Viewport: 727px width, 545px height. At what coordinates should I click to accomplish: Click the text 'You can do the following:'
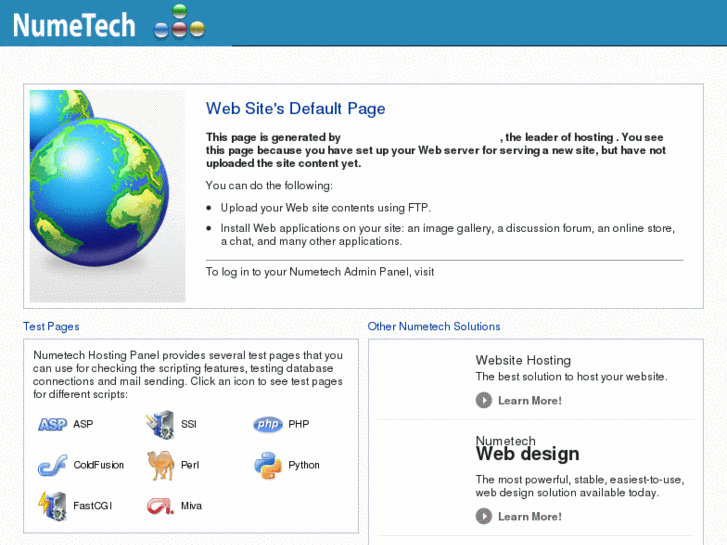tap(269, 186)
